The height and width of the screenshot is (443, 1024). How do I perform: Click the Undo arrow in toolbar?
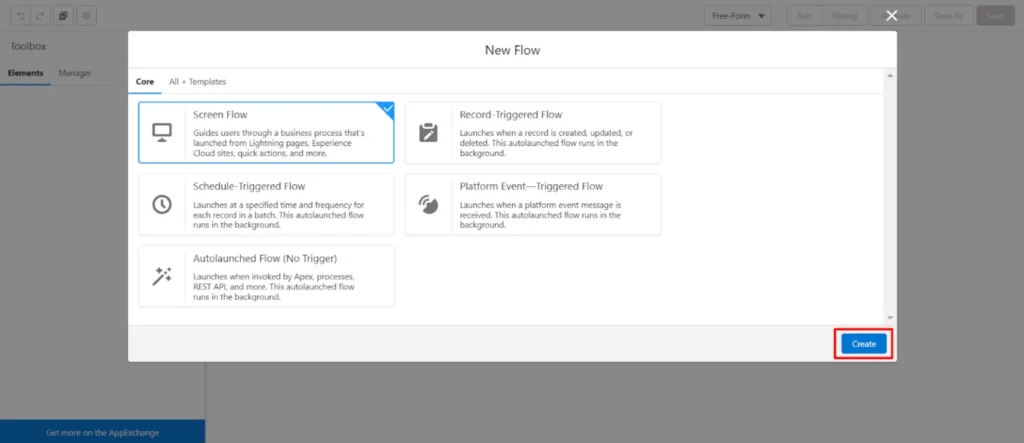[x=20, y=16]
